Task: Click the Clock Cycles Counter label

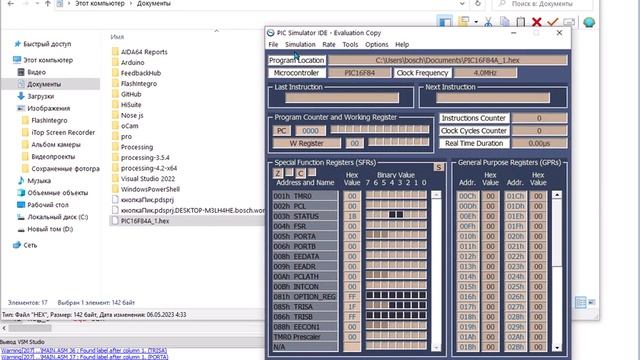Action: coord(474,131)
